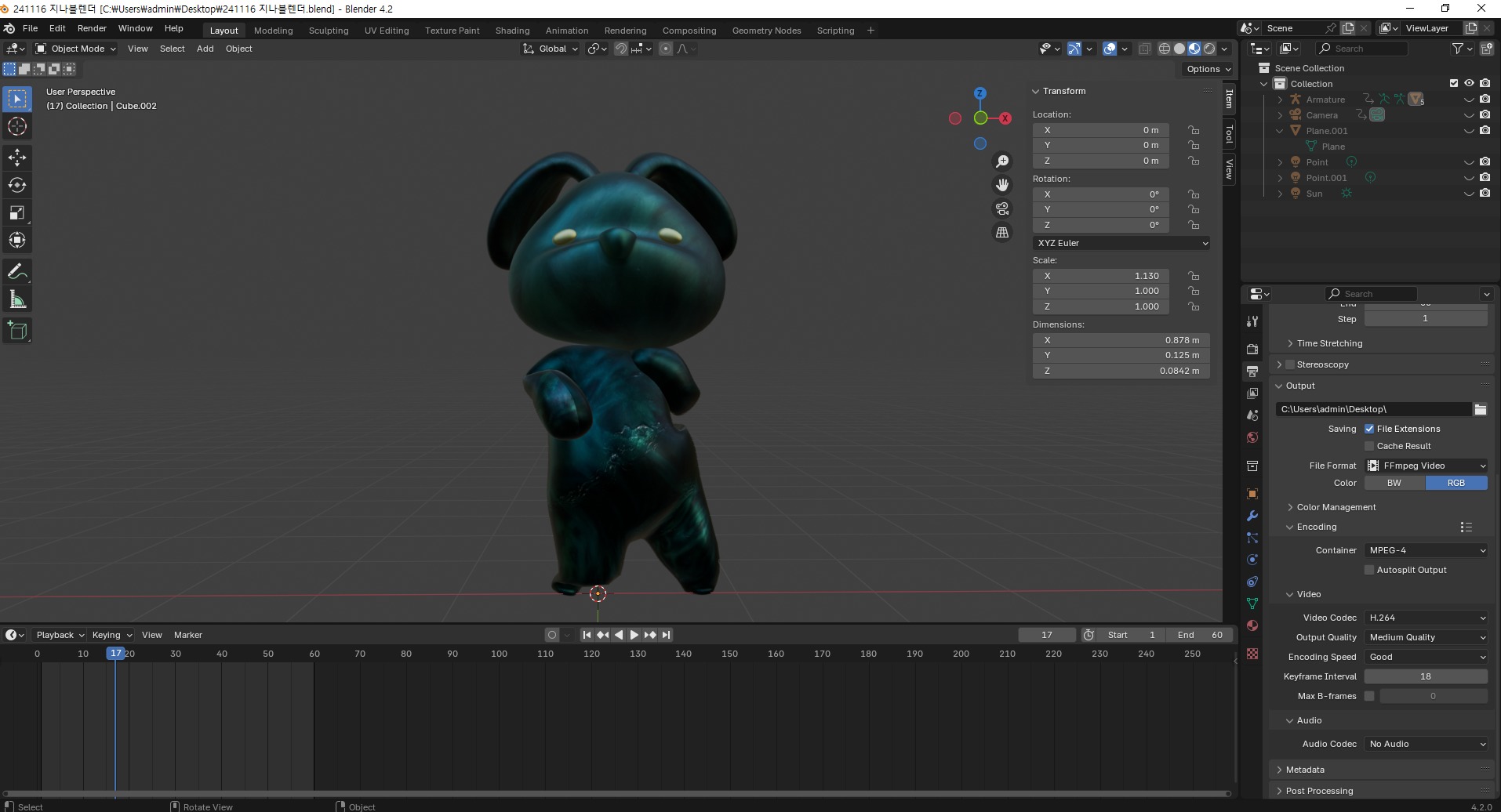Toggle Camera render visibility icon
The height and width of the screenshot is (812, 1501).
(x=1485, y=114)
